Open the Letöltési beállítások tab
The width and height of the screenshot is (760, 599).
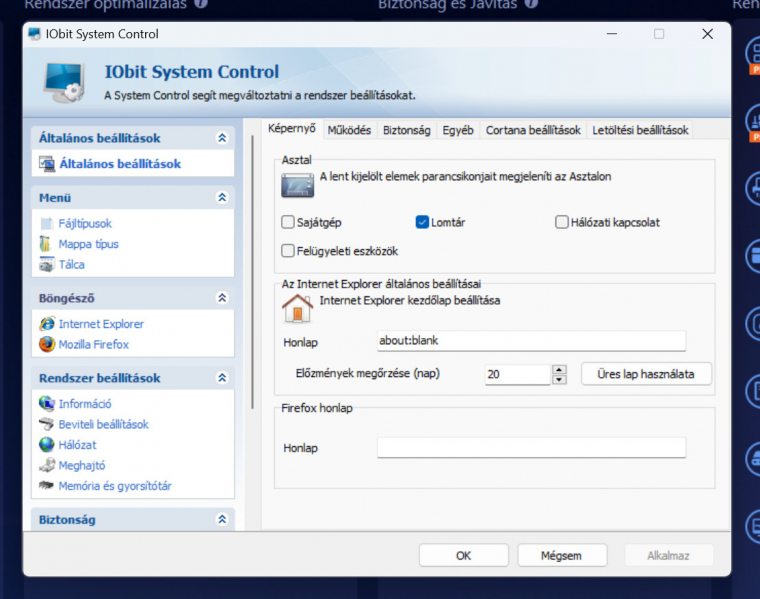[x=640, y=130]
